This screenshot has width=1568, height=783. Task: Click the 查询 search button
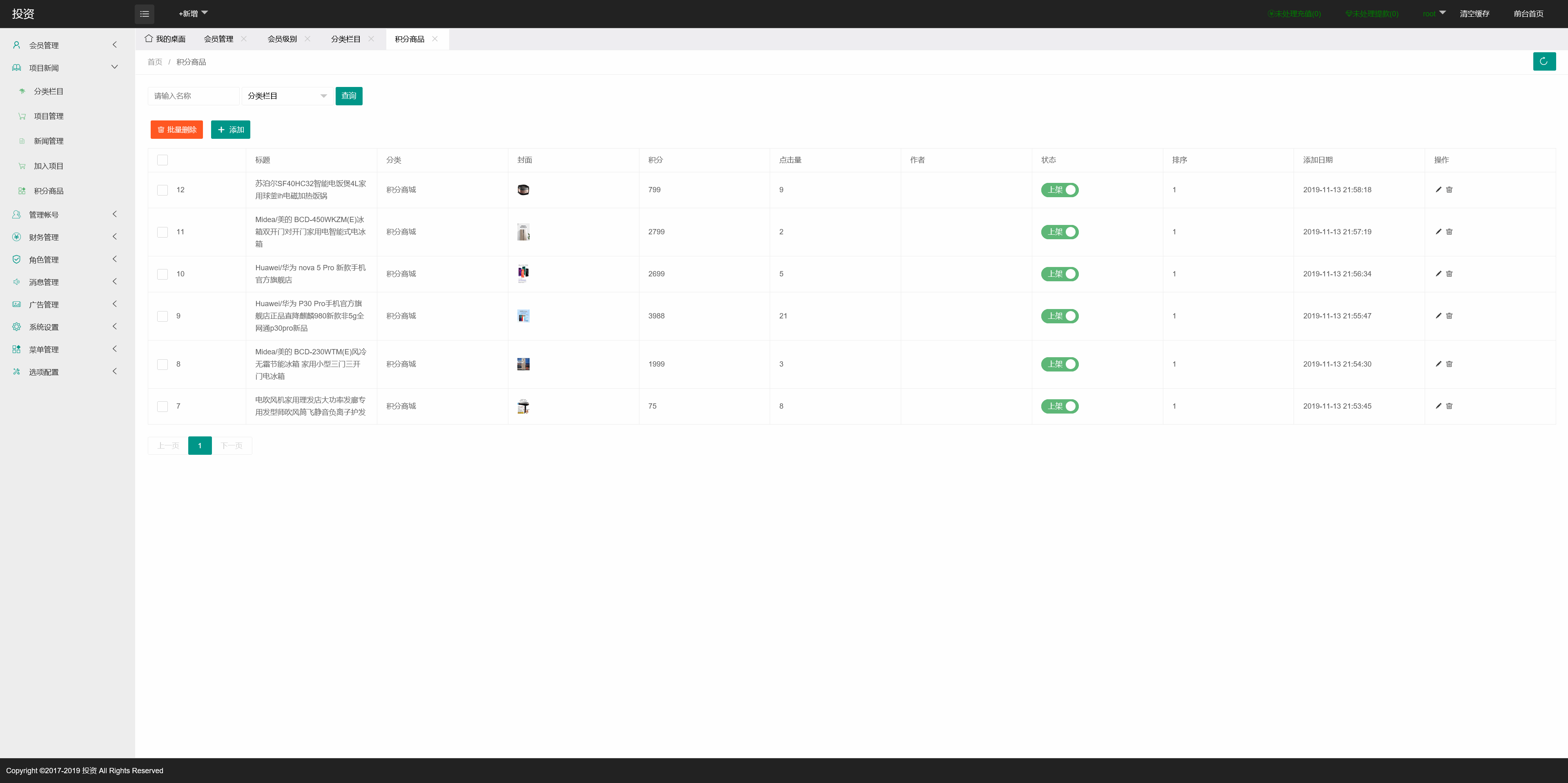pos(349,96)
